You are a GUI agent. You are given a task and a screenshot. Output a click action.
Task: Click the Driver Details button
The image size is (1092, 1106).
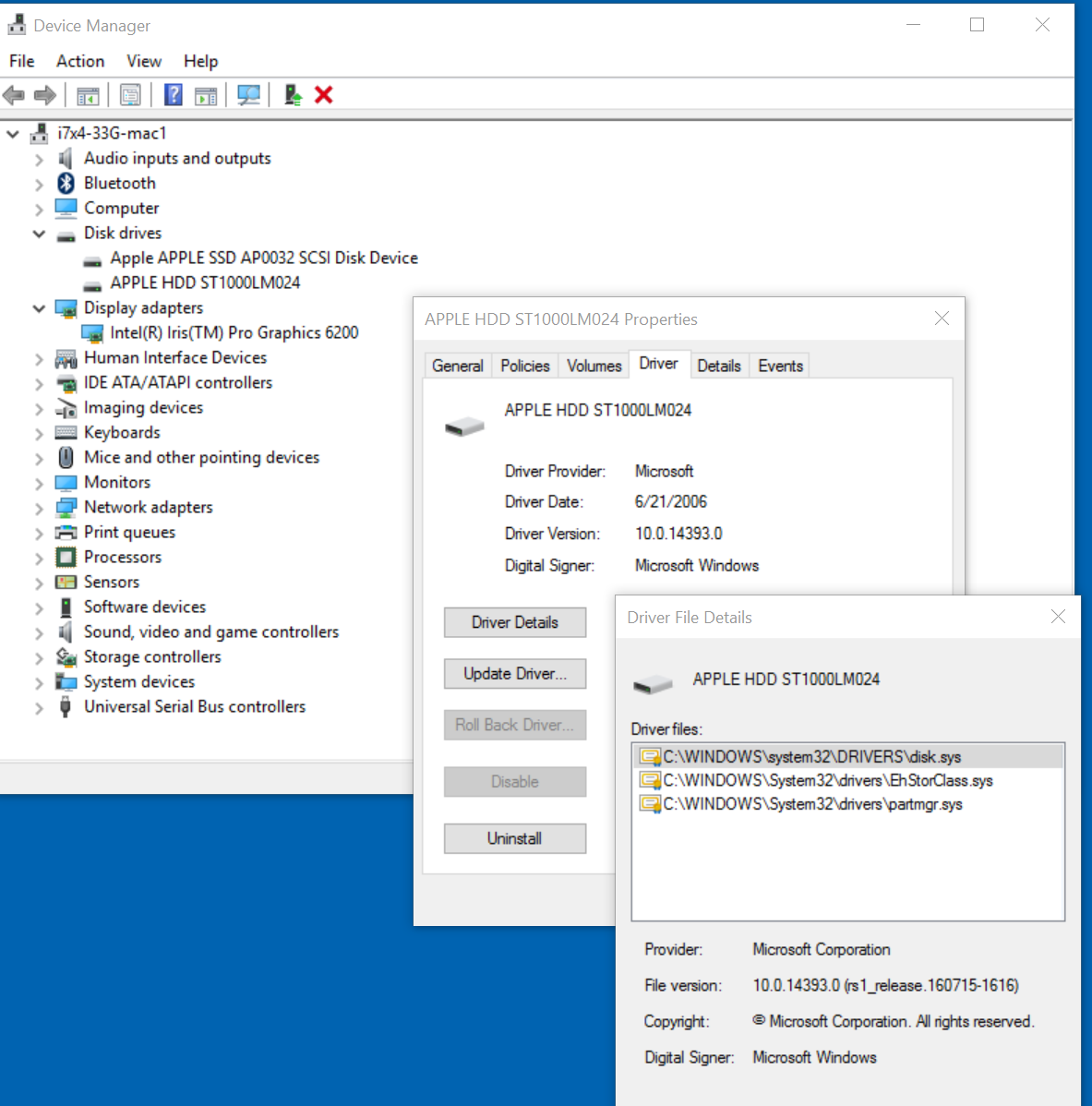pyautogui.click(x=515, y=622)
